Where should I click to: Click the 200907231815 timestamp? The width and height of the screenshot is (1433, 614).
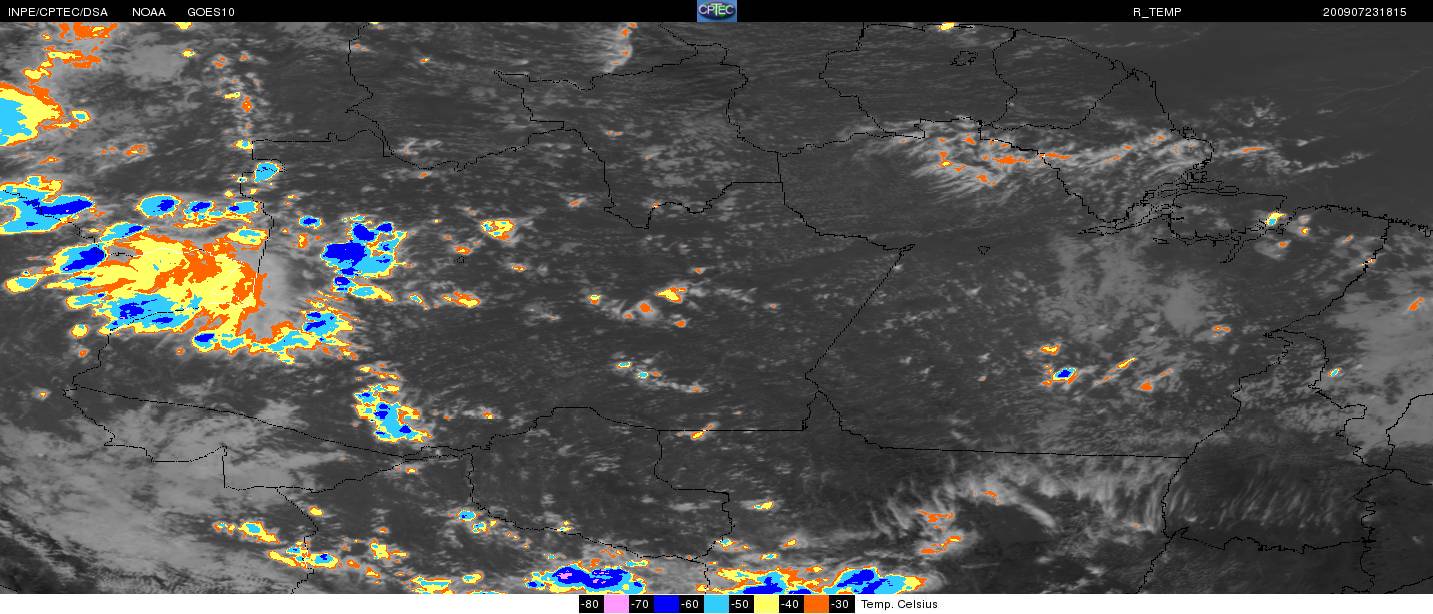tap(1364, 12)
